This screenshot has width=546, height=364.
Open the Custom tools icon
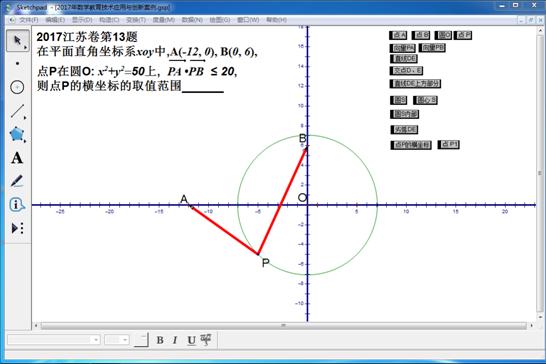click(x=17, y=228)
